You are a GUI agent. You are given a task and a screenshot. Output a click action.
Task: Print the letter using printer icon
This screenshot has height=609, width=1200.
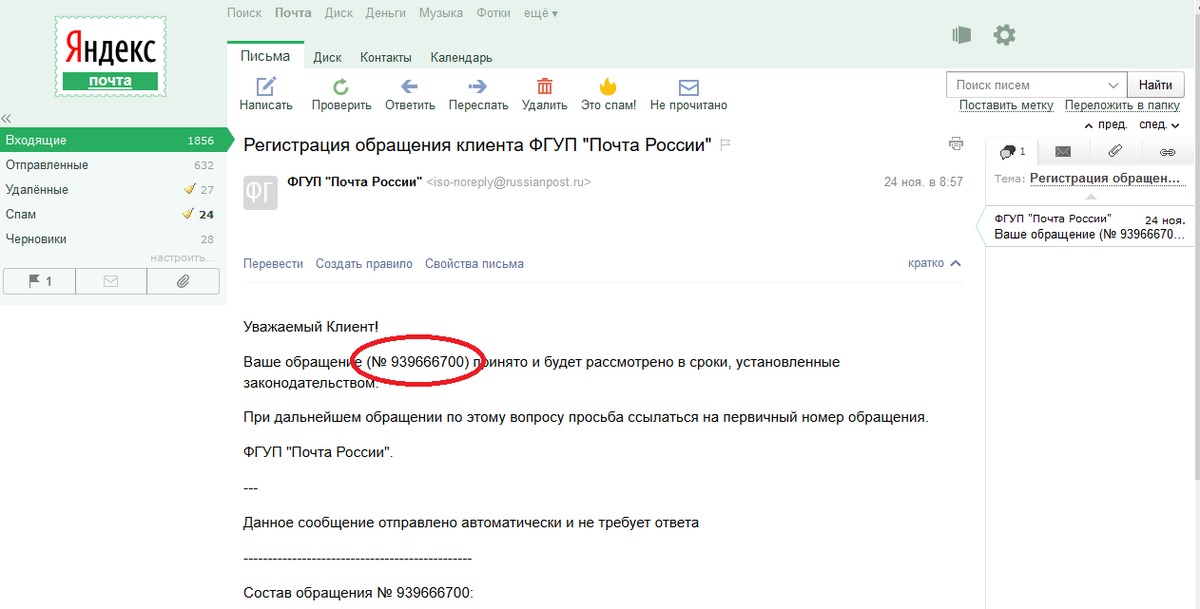click(956, 143)
